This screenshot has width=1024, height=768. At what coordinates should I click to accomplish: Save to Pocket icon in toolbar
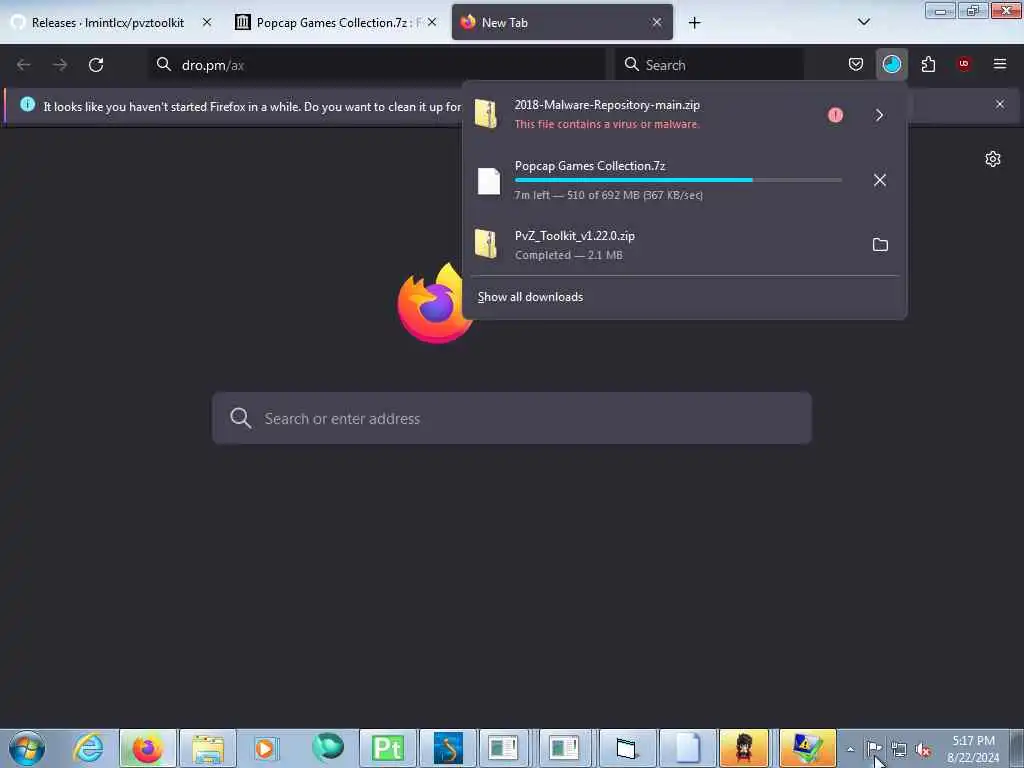pyautogui.click(x=856, y=64)
